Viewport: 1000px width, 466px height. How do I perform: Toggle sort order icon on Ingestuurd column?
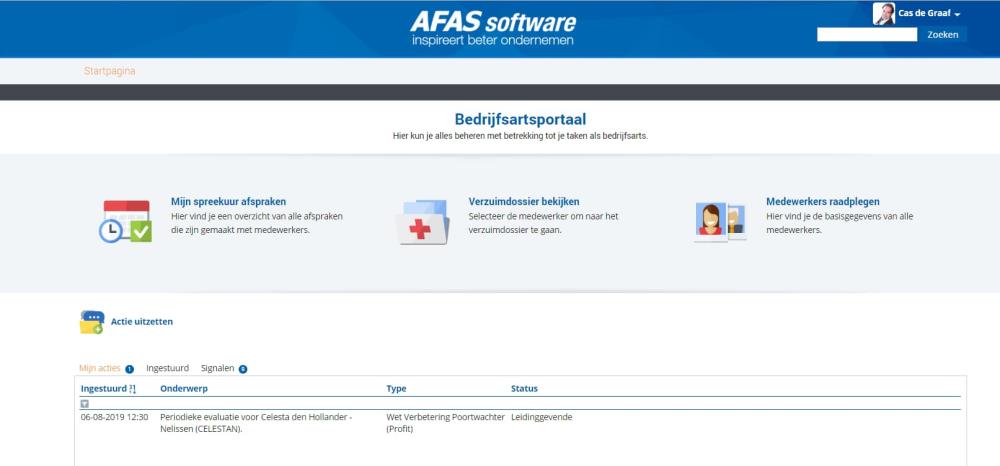[133, 389]
